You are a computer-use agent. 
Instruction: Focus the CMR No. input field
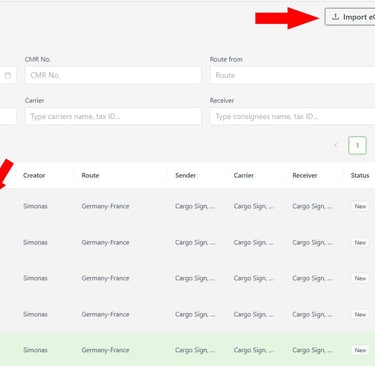pyautogui.click(x=113, y=75)
